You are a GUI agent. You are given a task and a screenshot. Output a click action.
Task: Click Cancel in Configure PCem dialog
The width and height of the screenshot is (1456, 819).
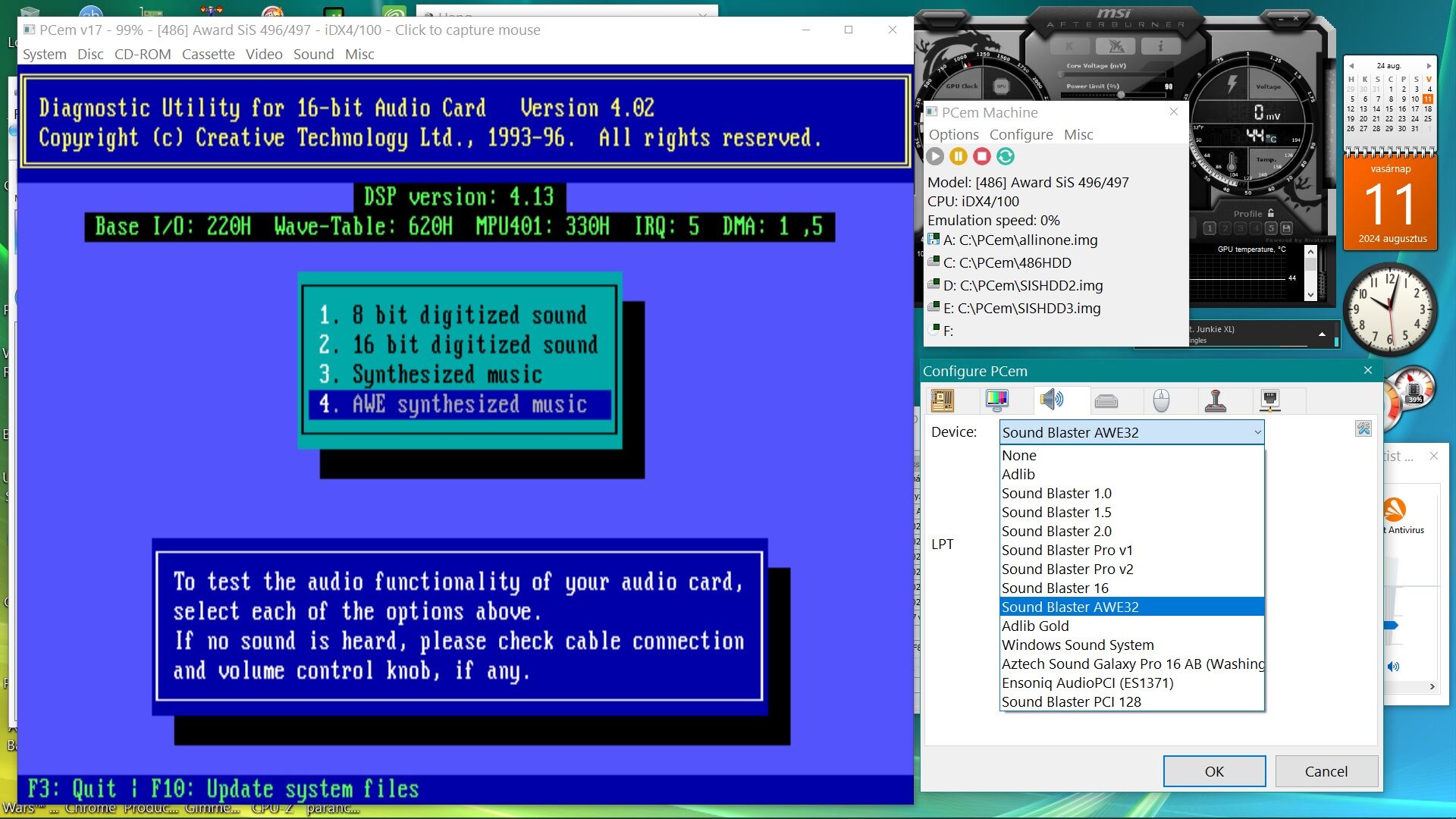[1326, 771]
